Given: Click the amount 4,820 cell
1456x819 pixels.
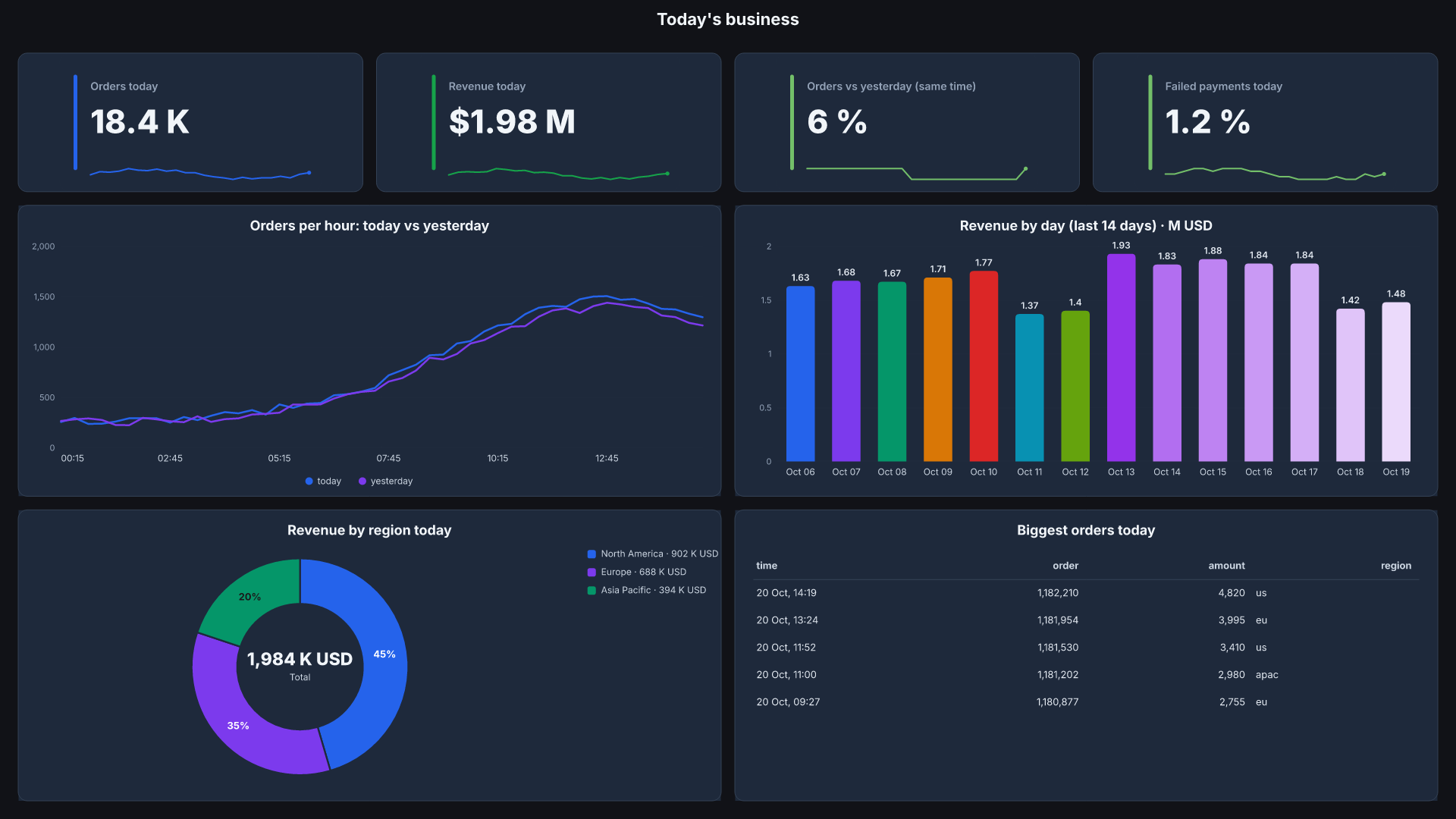Looking at the screenshot, I should pos(1232,594).
